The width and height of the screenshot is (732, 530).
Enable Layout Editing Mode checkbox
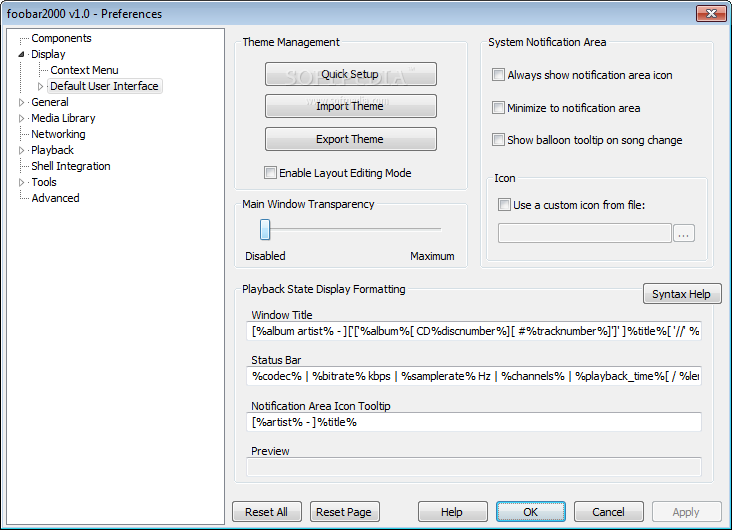point(270,173)
